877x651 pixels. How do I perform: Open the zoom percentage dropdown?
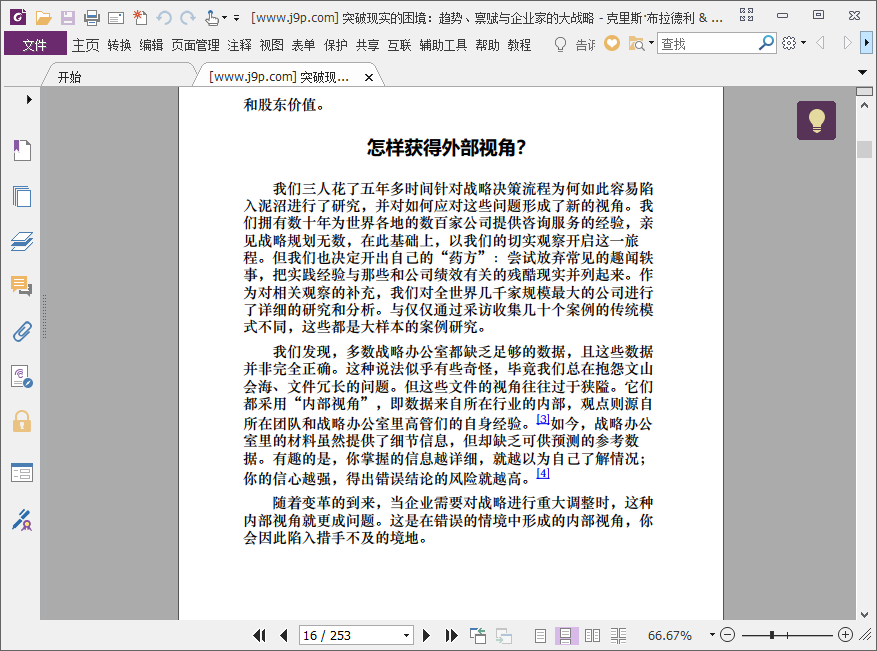click(x=712, y=635)
